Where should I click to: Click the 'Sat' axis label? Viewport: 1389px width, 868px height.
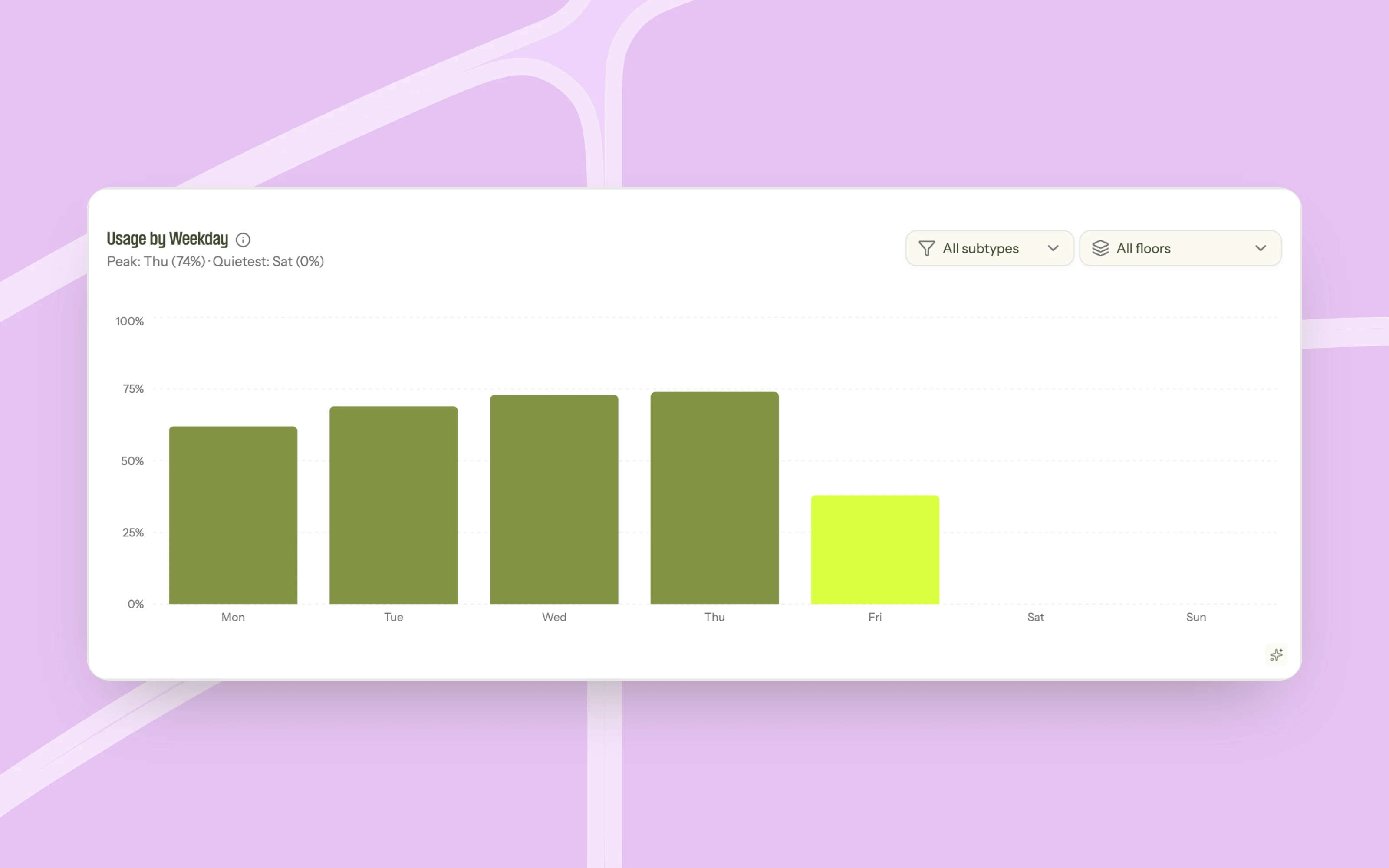coord(1035,617)
